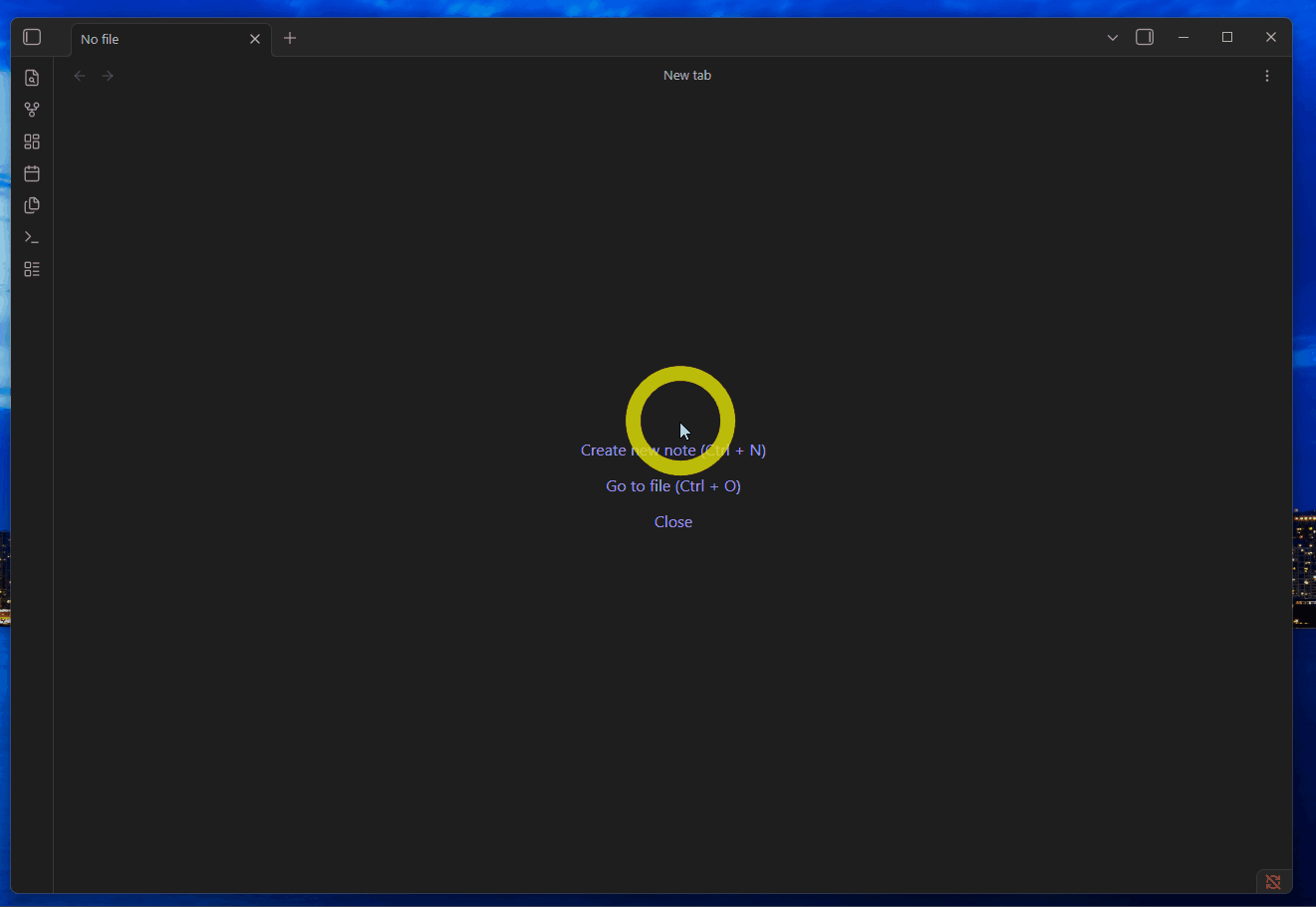Screen dimensions: 1316x907
Task: Click the sync-disabled status bar icon
Action: tap(1273, 881)
